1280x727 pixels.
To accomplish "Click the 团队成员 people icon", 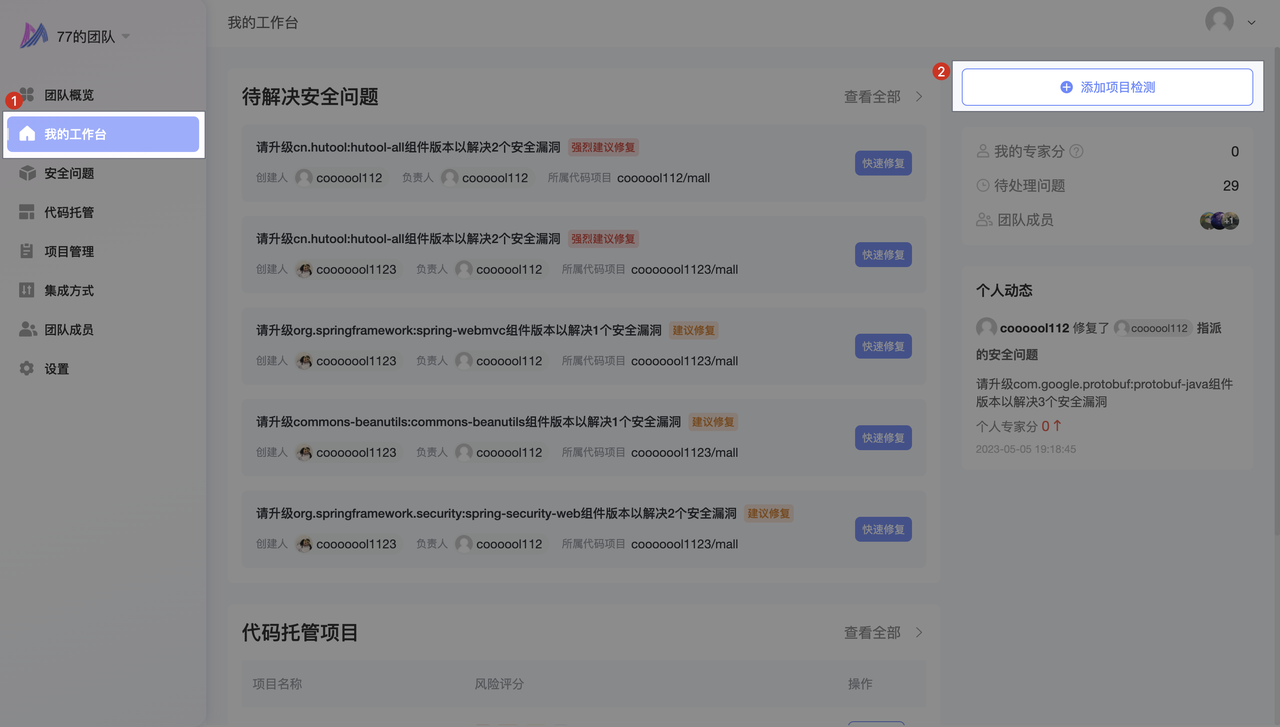I will pos(27,329).
